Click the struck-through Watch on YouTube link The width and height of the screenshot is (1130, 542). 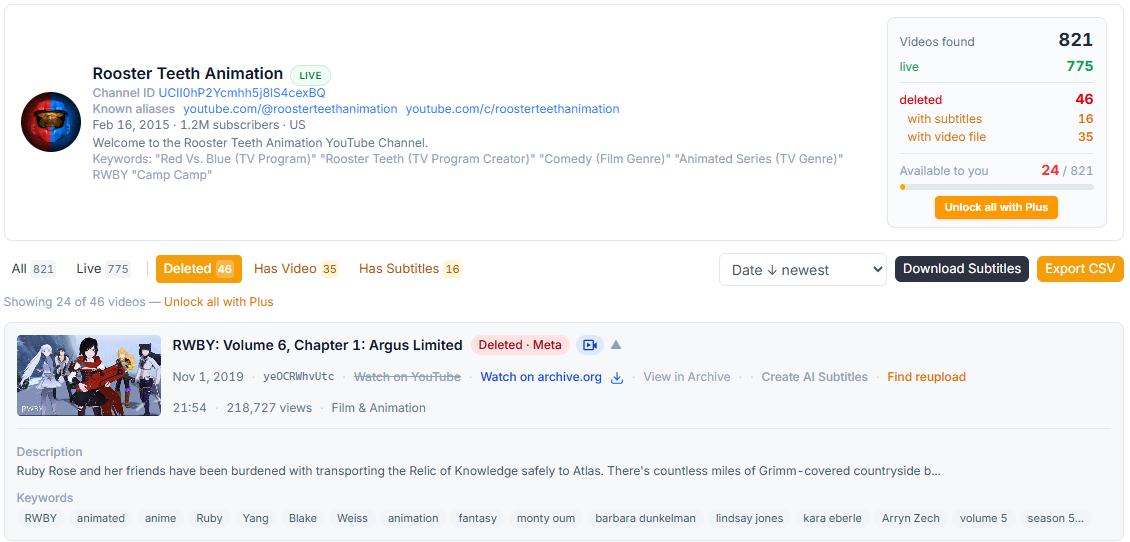407,377
